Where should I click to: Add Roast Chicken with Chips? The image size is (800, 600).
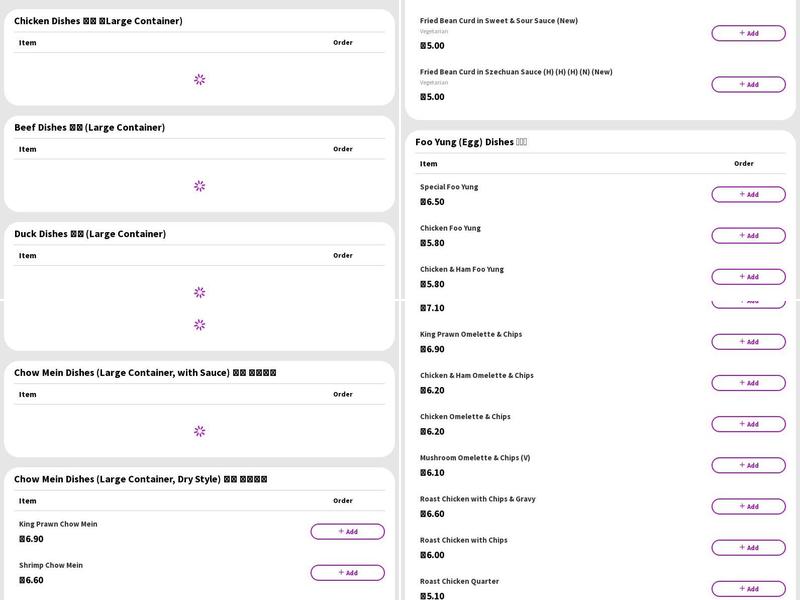coord(748,547)
